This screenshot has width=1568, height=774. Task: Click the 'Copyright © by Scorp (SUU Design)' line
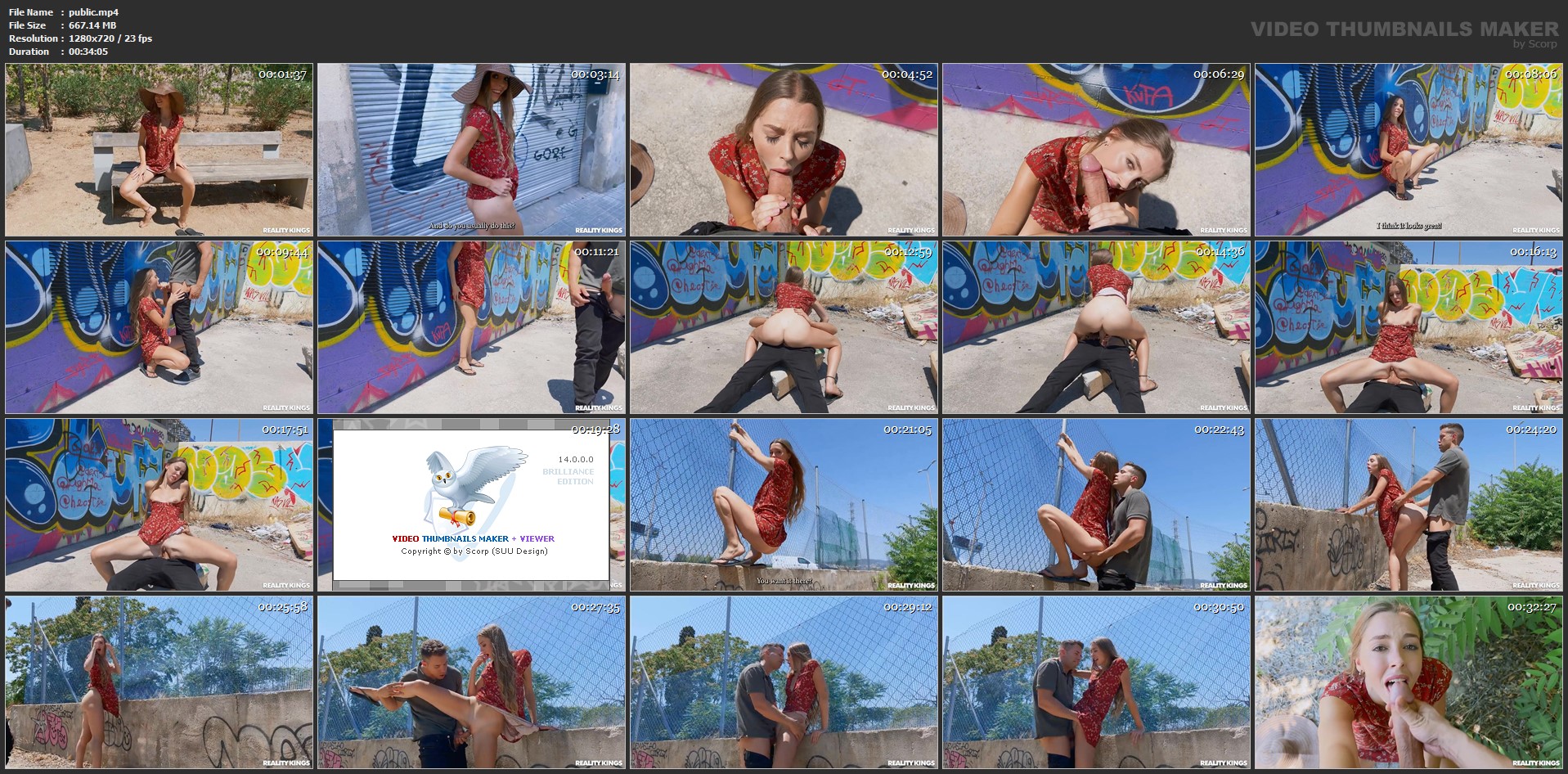[x=474, y=551]
